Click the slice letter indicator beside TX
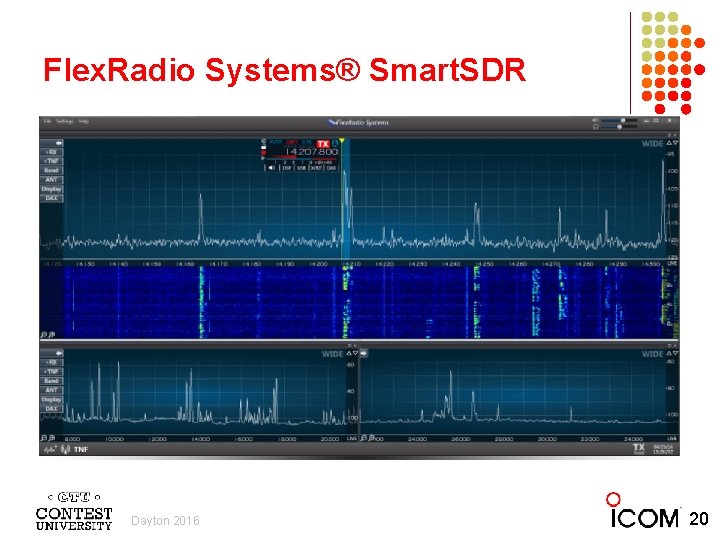 [x=335, y=143]
